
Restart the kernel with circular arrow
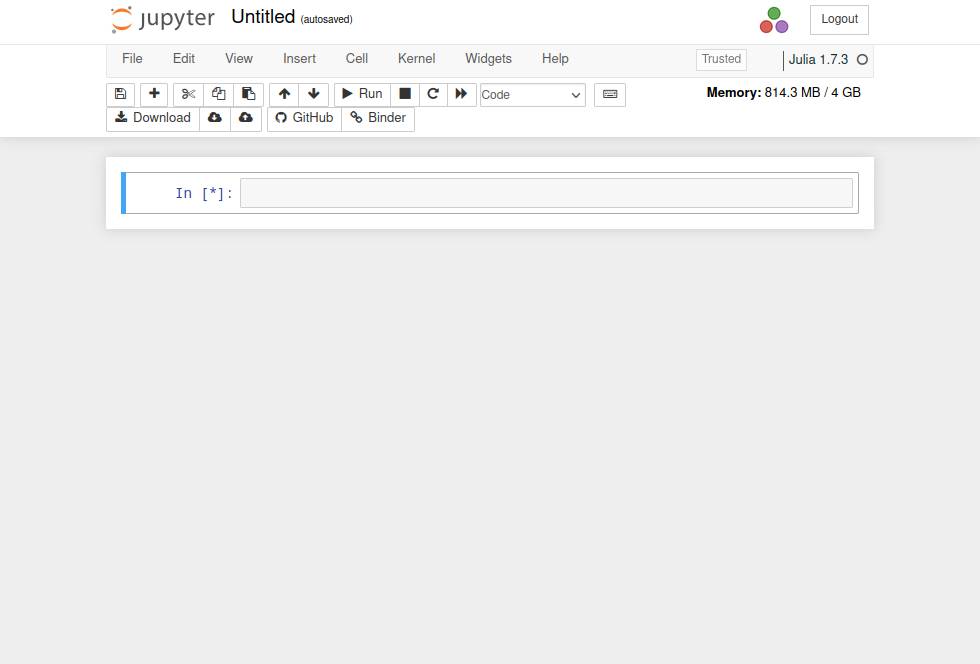[433, 94]
